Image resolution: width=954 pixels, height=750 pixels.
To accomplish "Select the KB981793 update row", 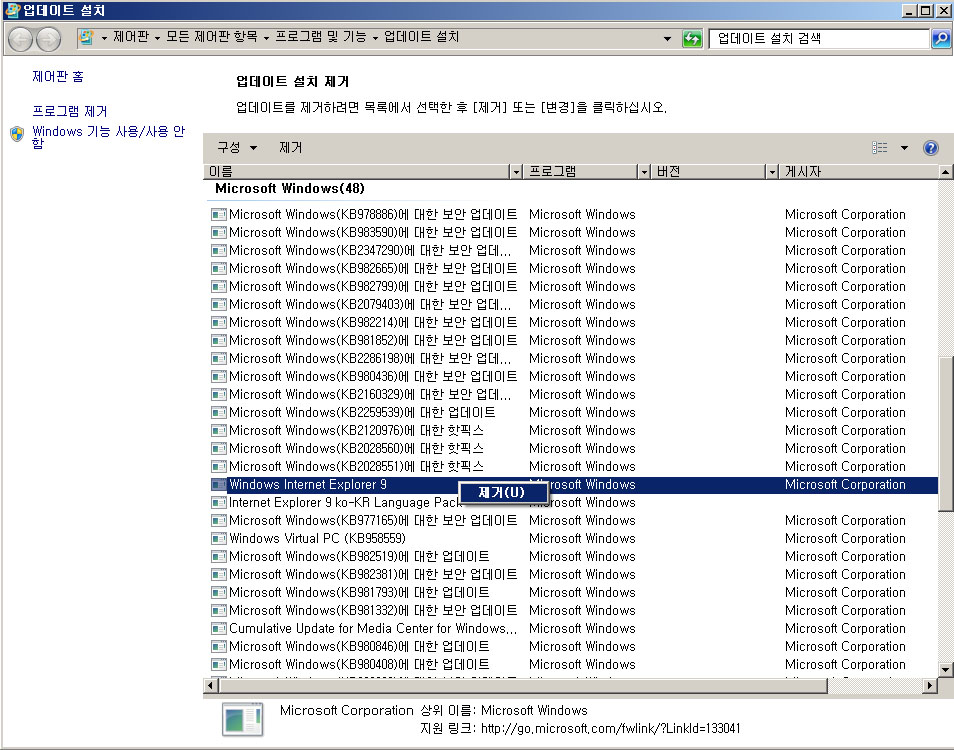I will click(573, 592).
